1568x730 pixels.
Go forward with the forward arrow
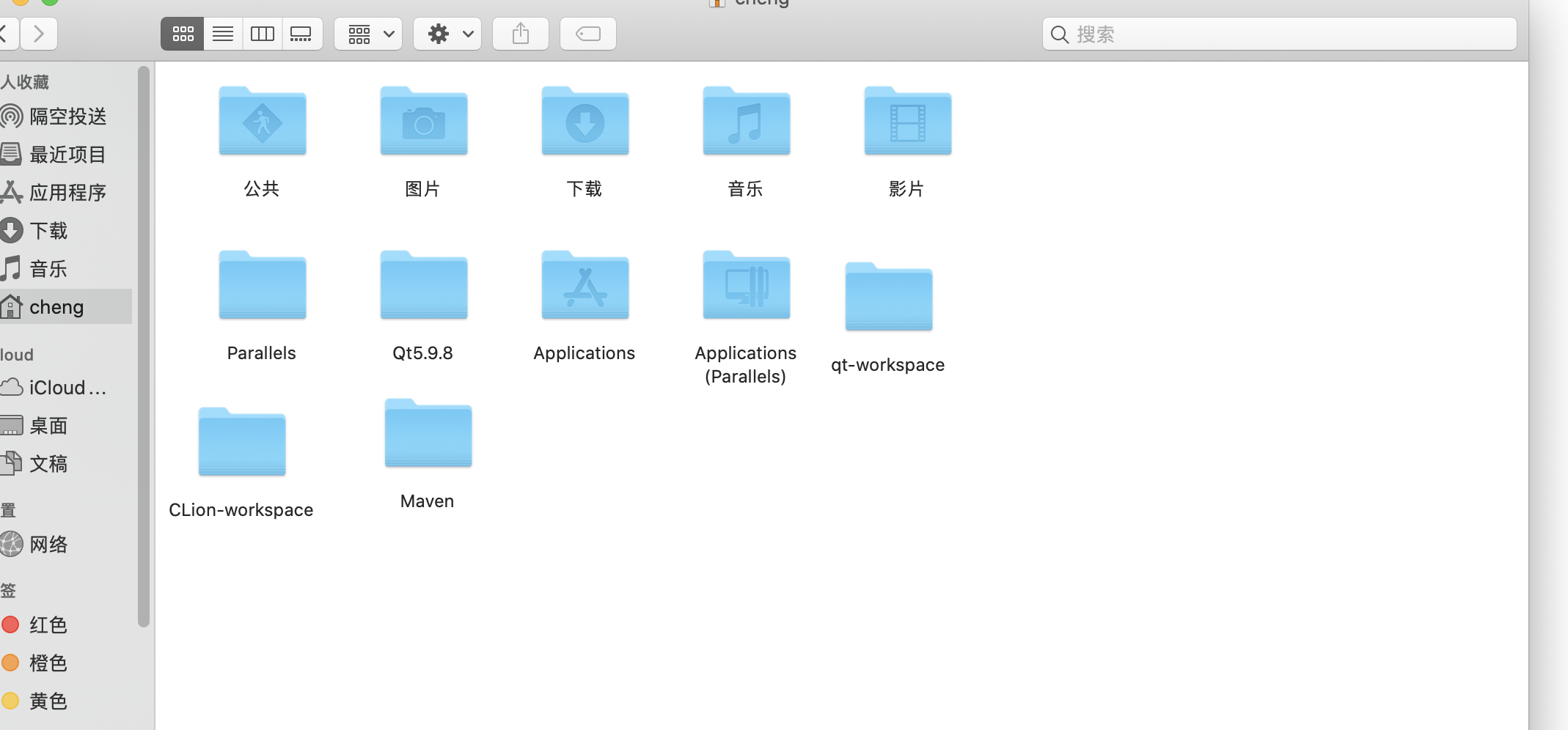39,34
